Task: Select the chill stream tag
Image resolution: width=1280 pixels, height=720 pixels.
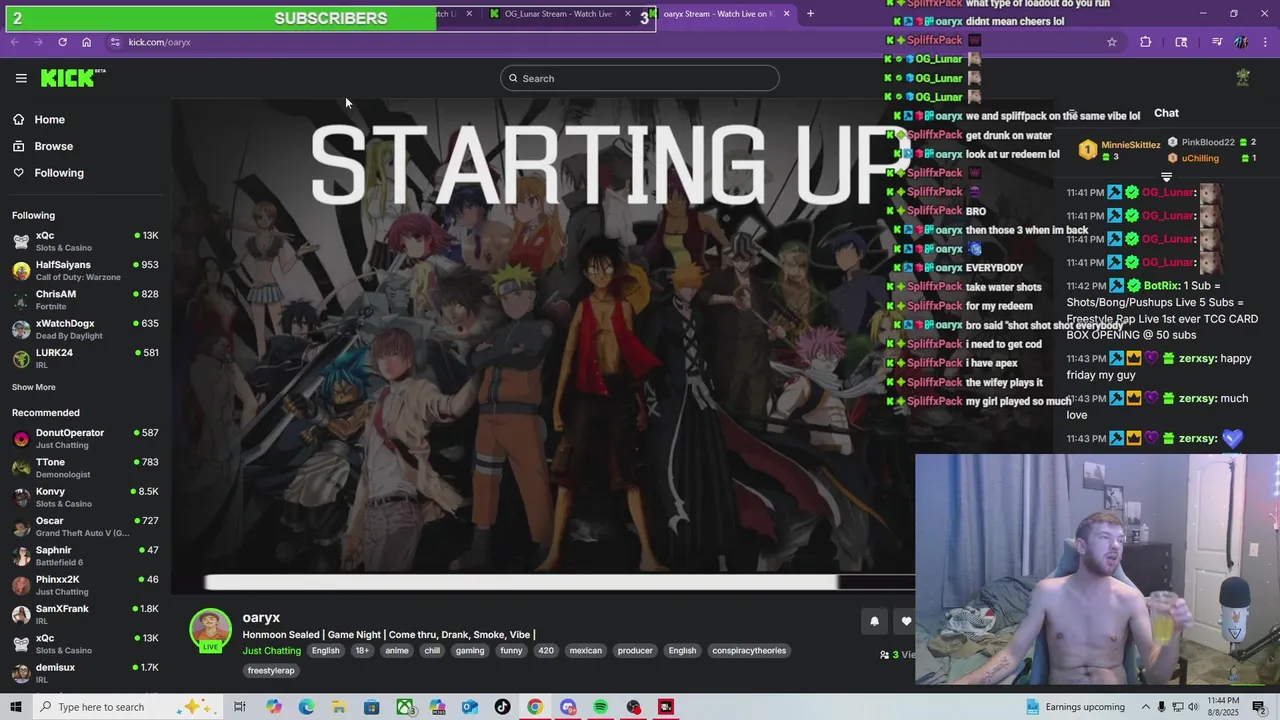Action: click(x=432, y=651)
